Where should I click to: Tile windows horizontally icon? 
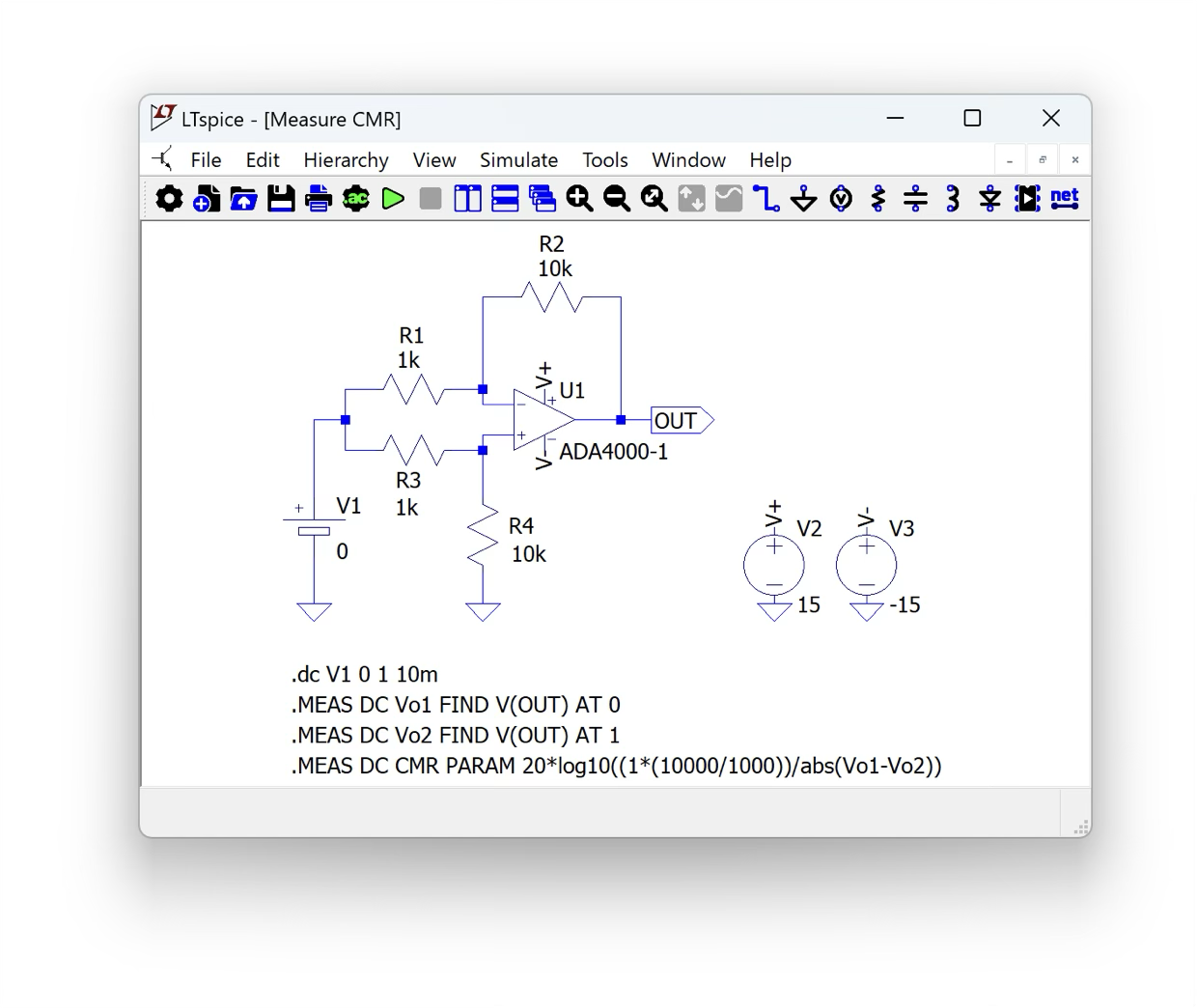pos(505,199)
